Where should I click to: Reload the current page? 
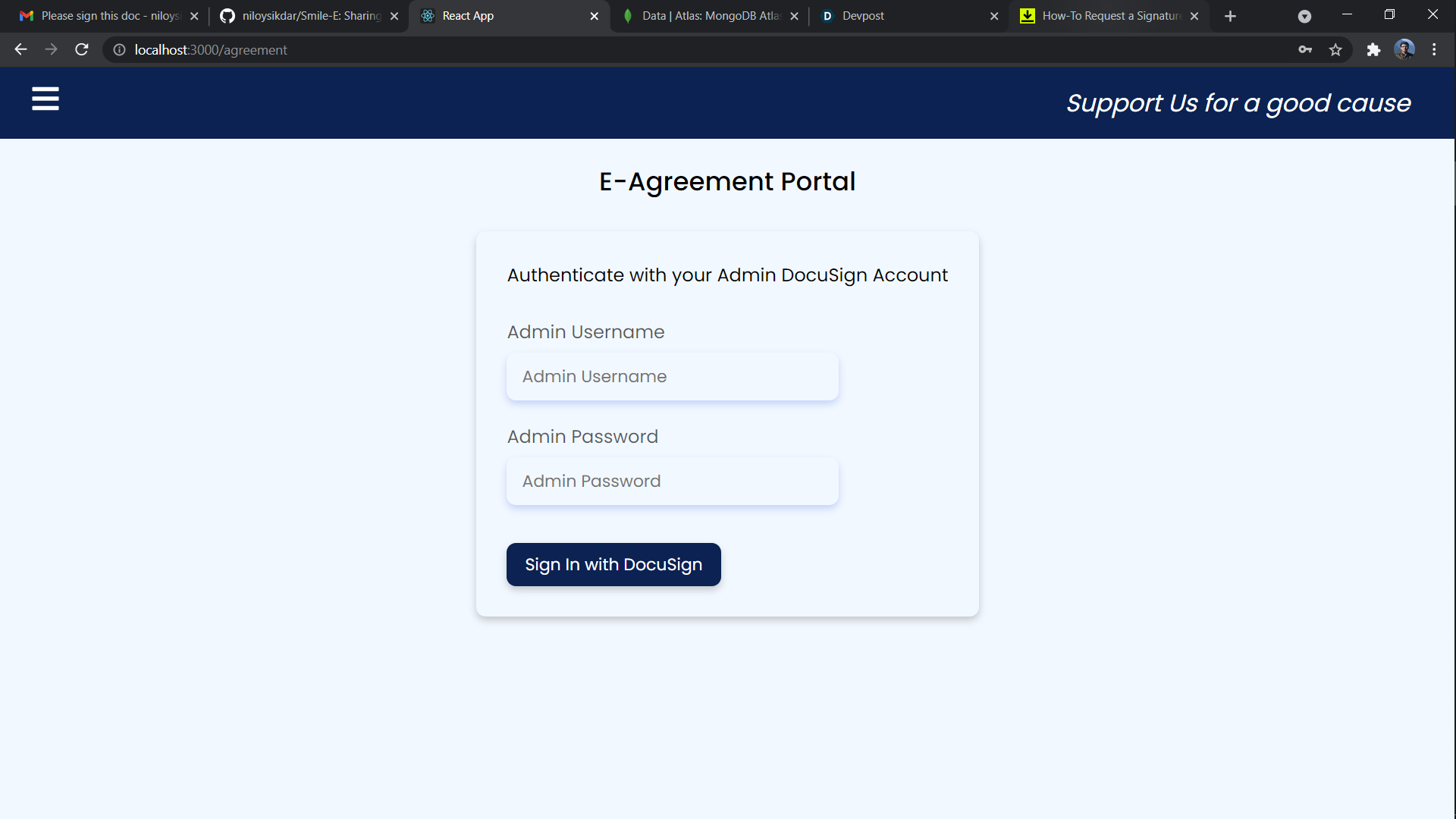[x=82, y=50]
